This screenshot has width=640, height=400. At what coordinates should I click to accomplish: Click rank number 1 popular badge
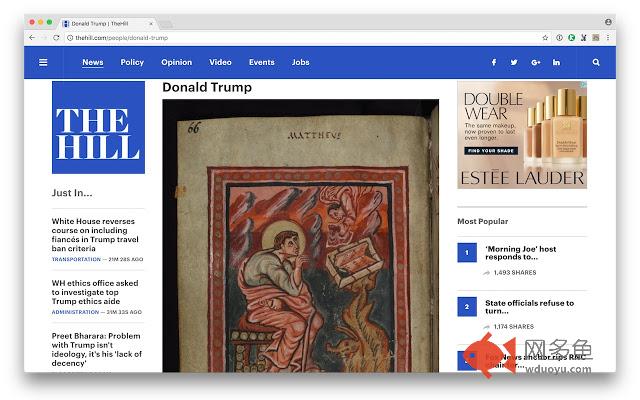467,253
